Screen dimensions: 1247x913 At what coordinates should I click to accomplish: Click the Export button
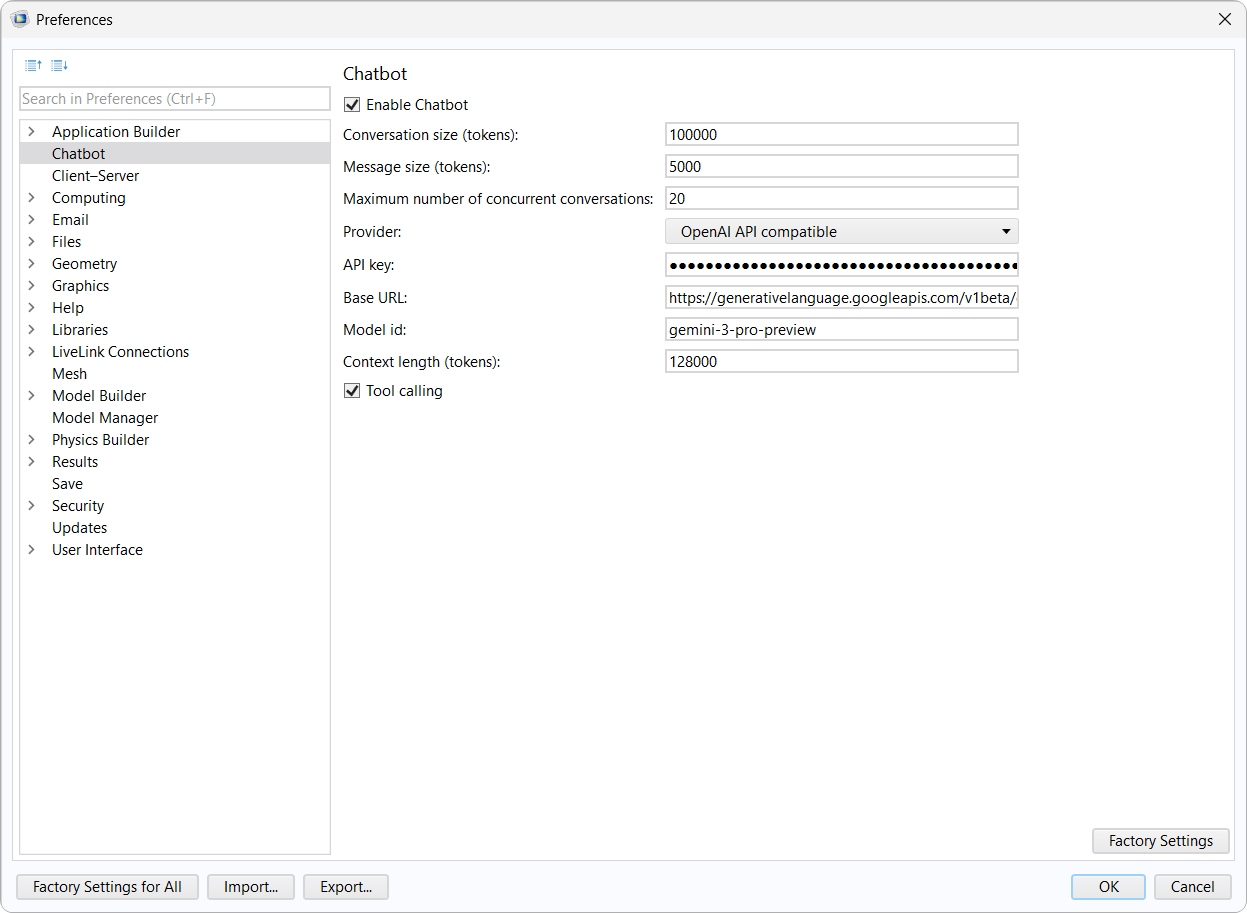pyautogui.click(x=345, y=887)
